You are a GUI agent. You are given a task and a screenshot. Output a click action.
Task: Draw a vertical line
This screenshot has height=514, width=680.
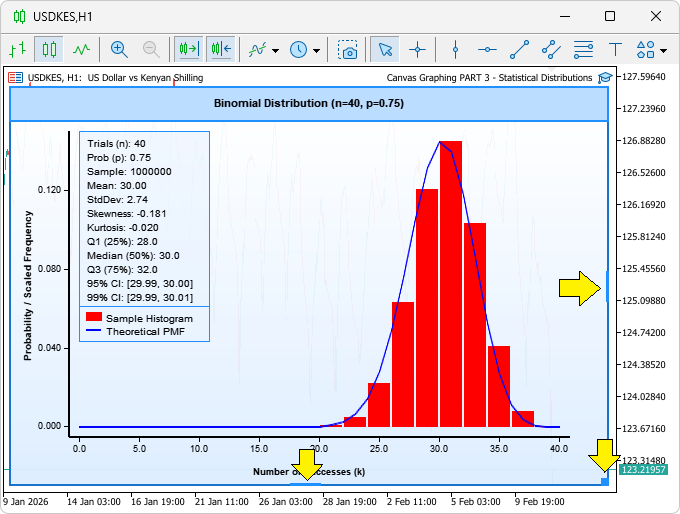click(455, 48)
